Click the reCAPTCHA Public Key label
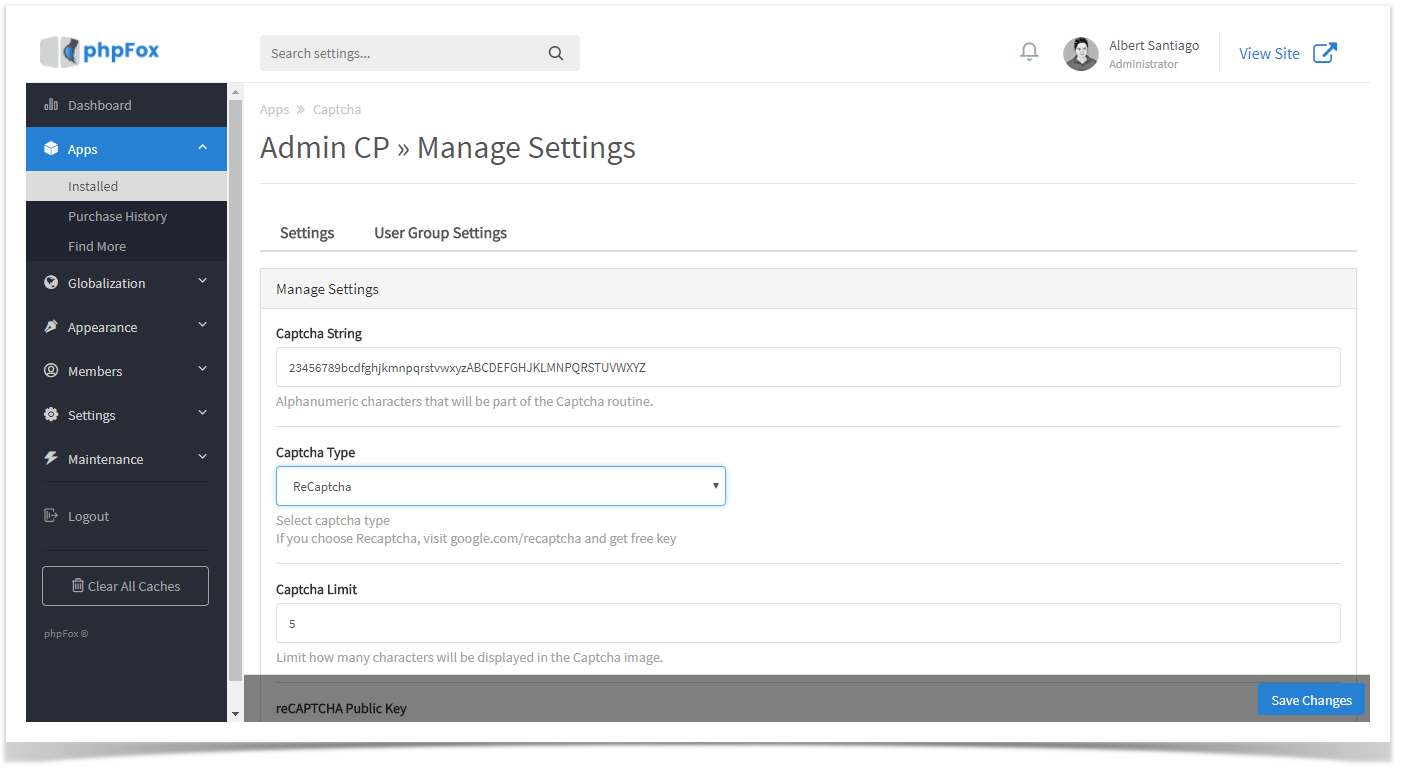1404x771 pixels. (x=341, y=708)
